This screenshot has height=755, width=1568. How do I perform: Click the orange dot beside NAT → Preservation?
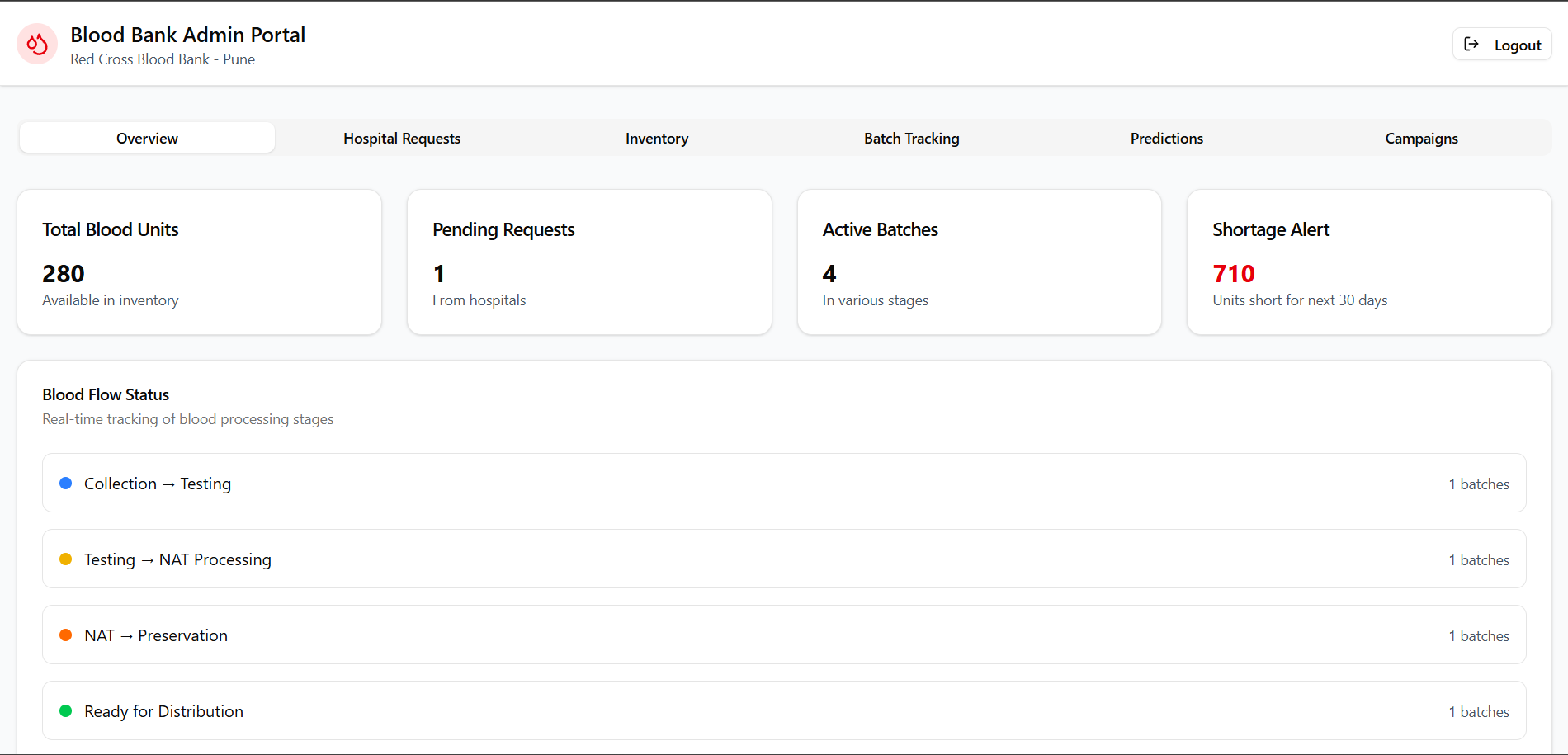click(x=66, y=635)
